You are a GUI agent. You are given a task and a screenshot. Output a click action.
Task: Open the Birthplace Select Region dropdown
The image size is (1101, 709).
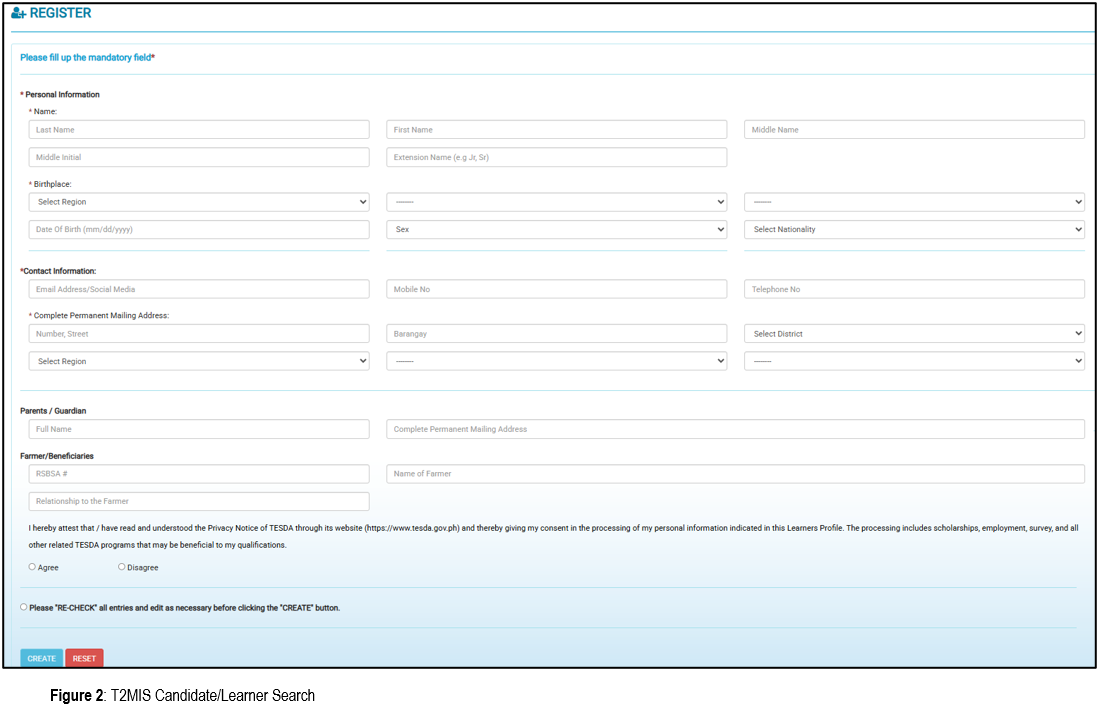pos(199,202)
